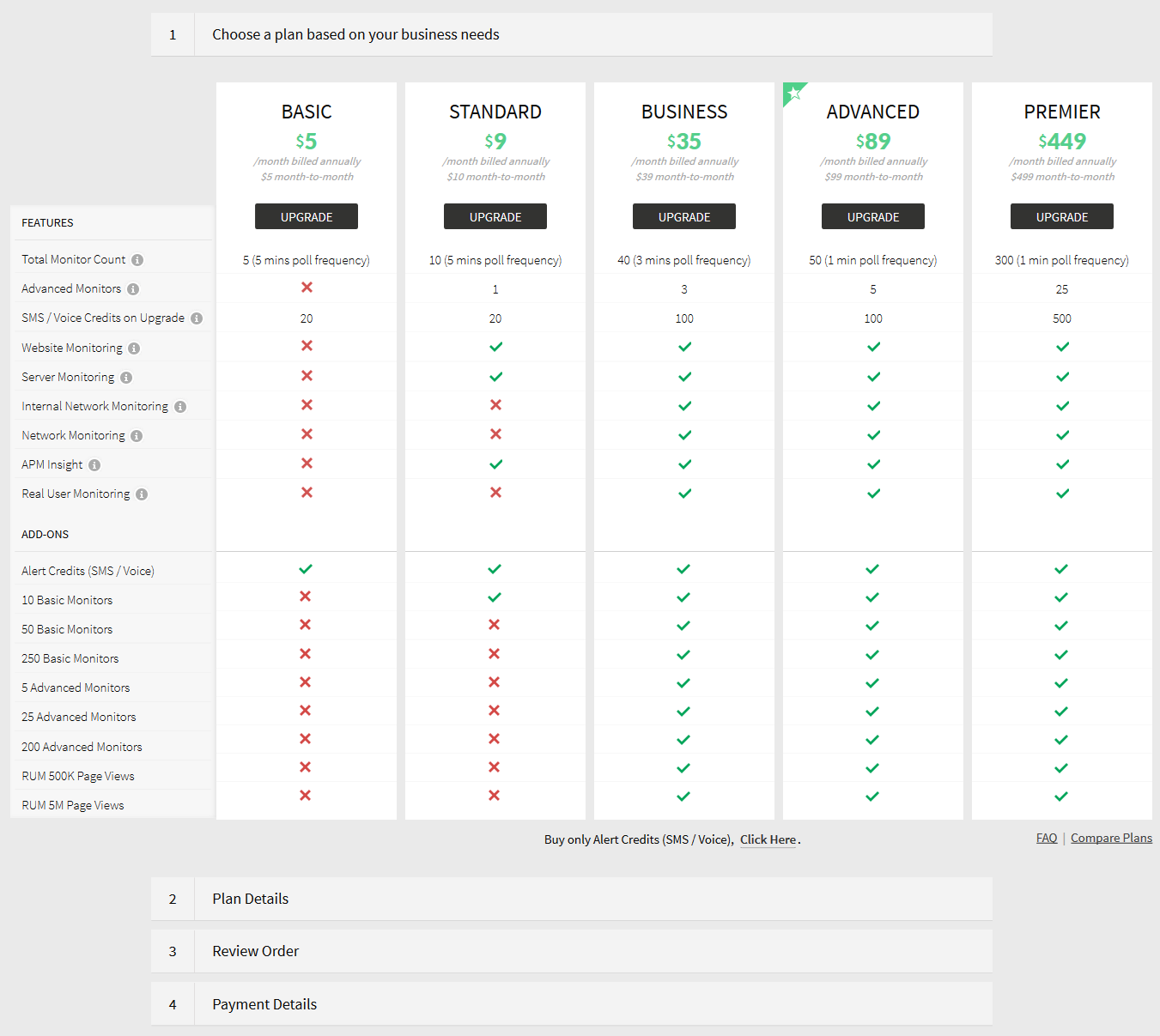Click Upgrade under the Standard plan

(495, 217)
